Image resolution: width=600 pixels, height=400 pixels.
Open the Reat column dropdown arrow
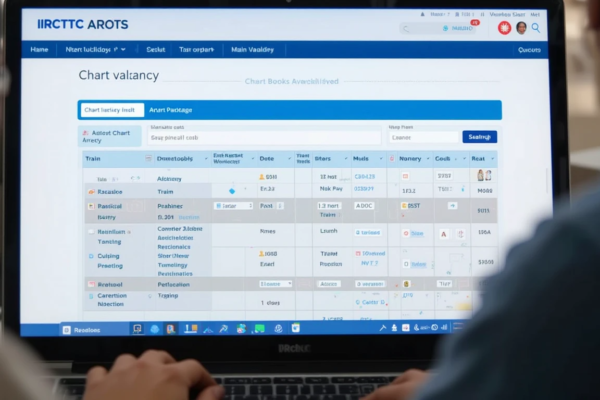click(x=492, y=158)
